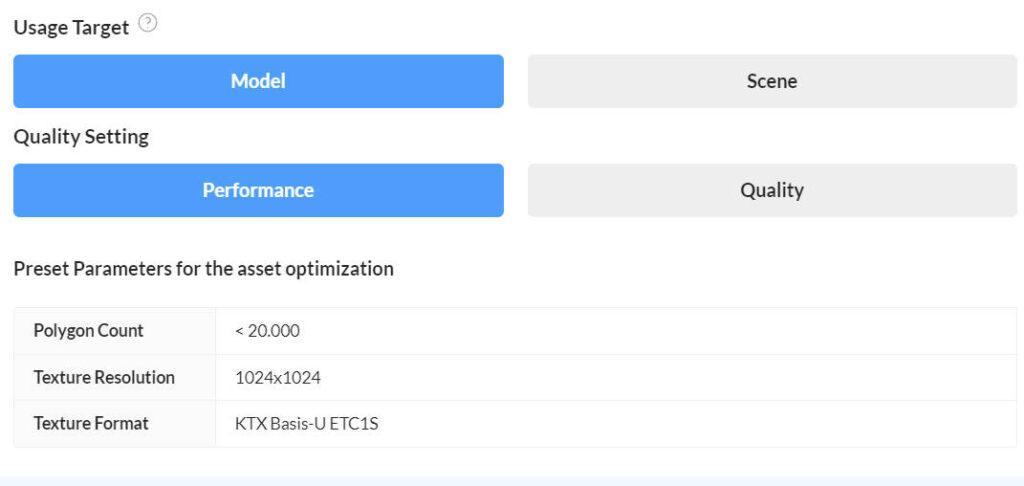Click the word Setting in Quality Setting
Viewport: 1024px width, 486px height.
[116, 137]
